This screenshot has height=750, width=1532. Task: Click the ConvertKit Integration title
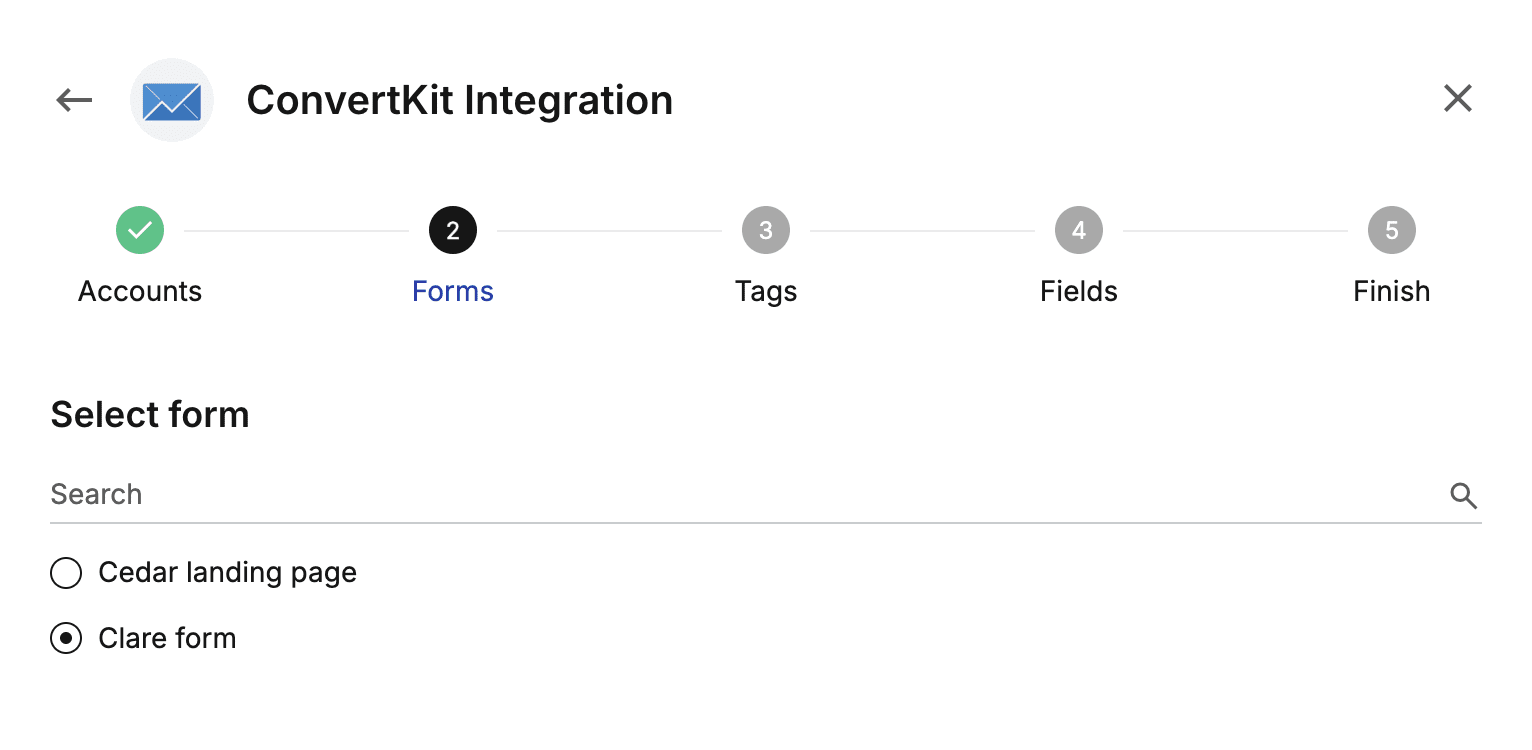click(x=459, y=100)
